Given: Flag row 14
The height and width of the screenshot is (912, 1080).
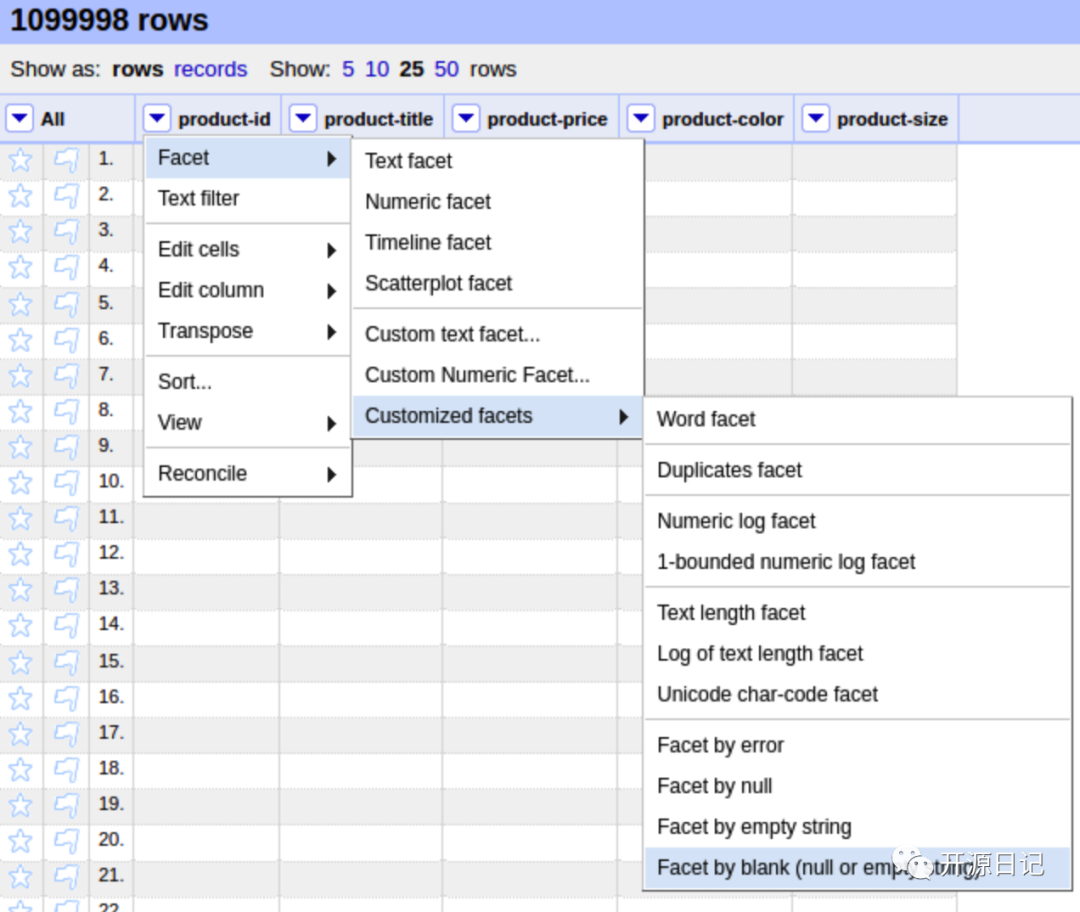Looking at the screenshot, I should click(x=66, y=625).
